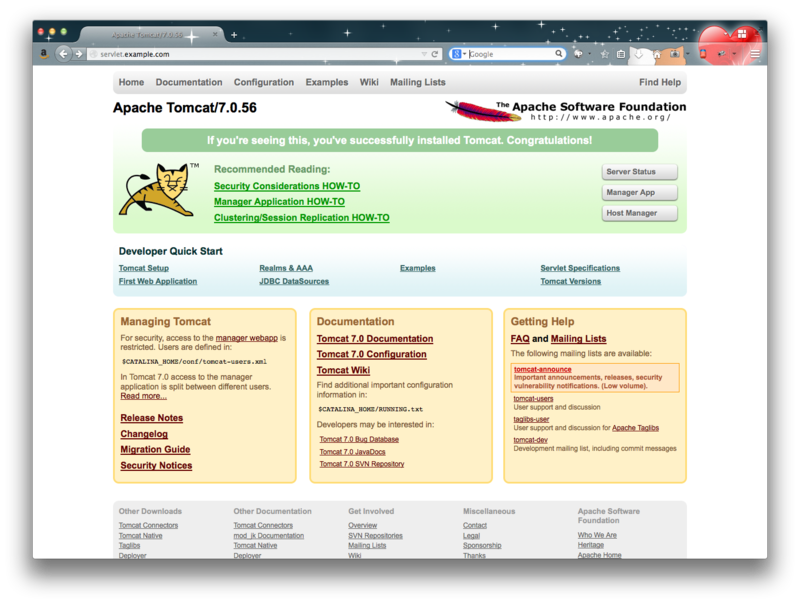This screenshot has width=800, height=604.
Task: Expand the URL bar history dropdown arrow
Action: tap(423, 54)
